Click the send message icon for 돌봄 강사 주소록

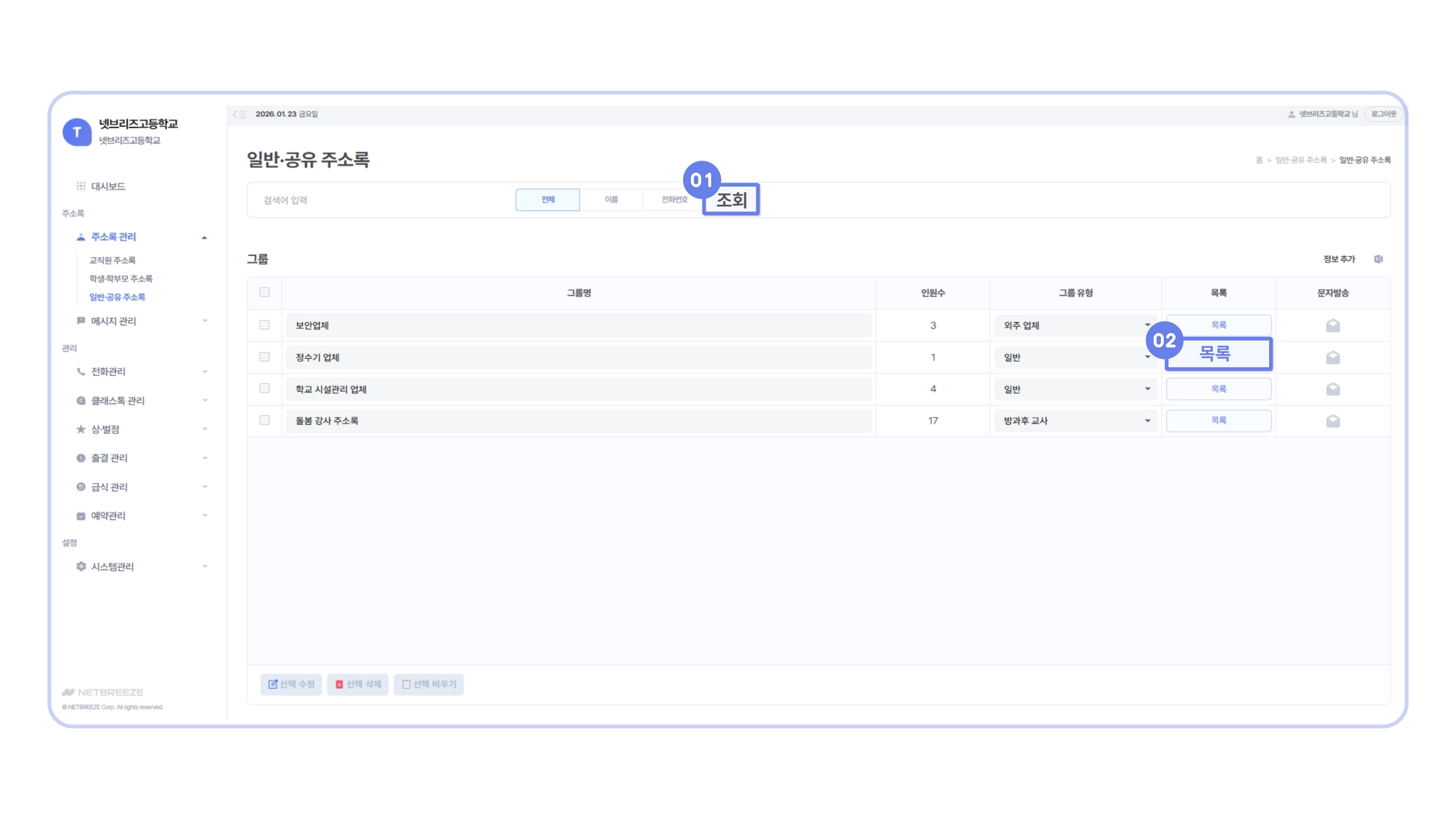click(1332, 421)
